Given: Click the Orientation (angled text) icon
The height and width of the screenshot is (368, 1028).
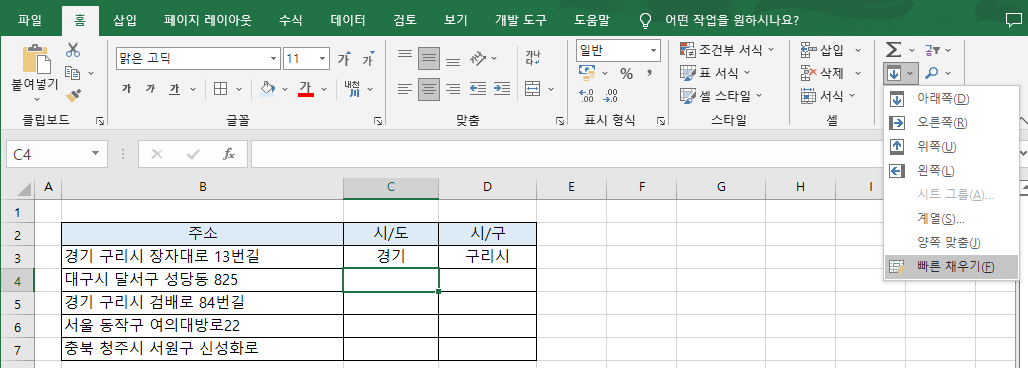Looking at the screenshot, I should (477, 58).
